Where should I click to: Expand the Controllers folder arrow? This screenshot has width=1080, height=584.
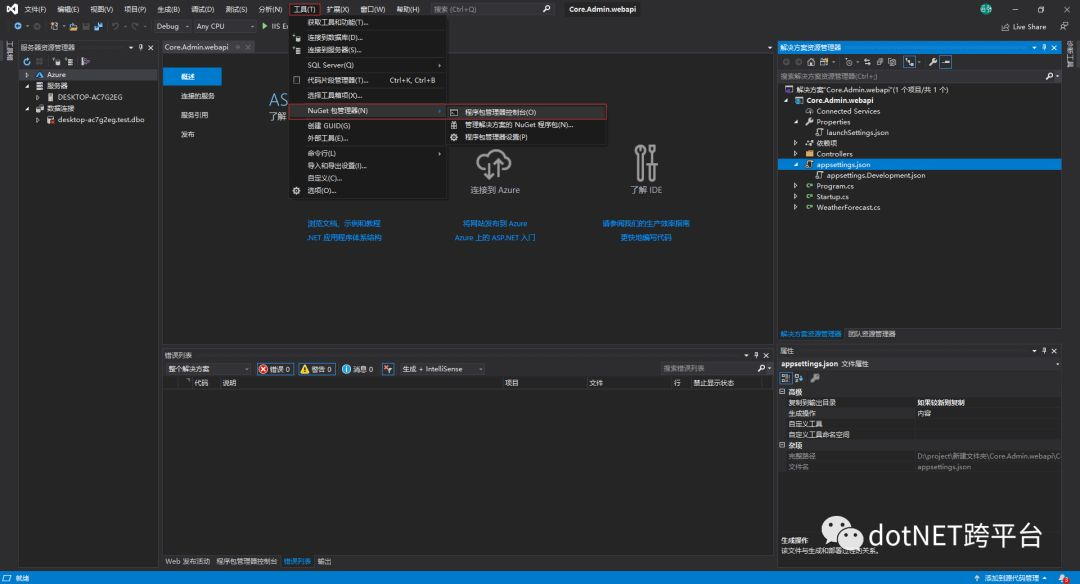coord(796,154)
